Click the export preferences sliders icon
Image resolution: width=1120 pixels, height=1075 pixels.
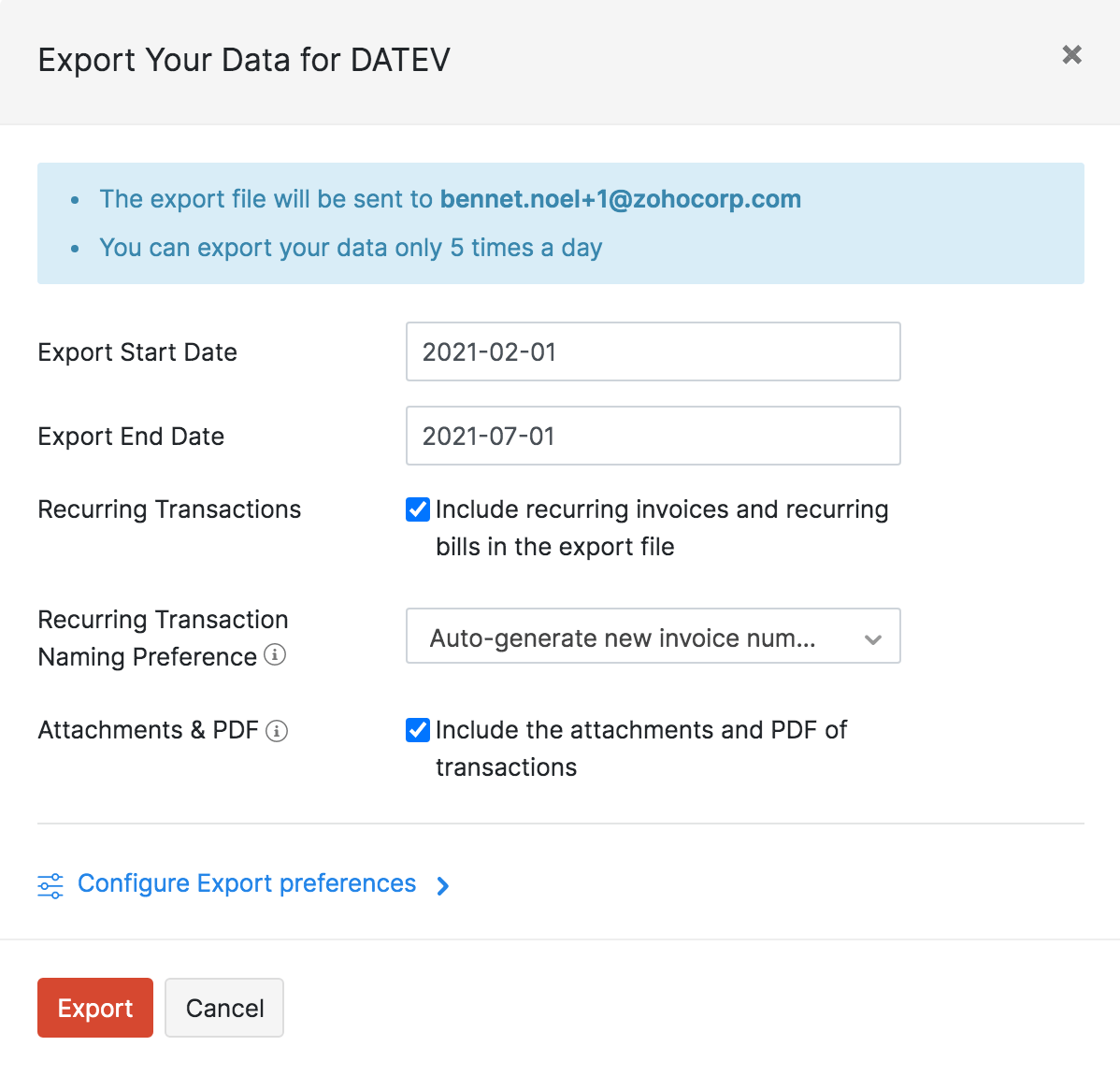pos(50,885)
